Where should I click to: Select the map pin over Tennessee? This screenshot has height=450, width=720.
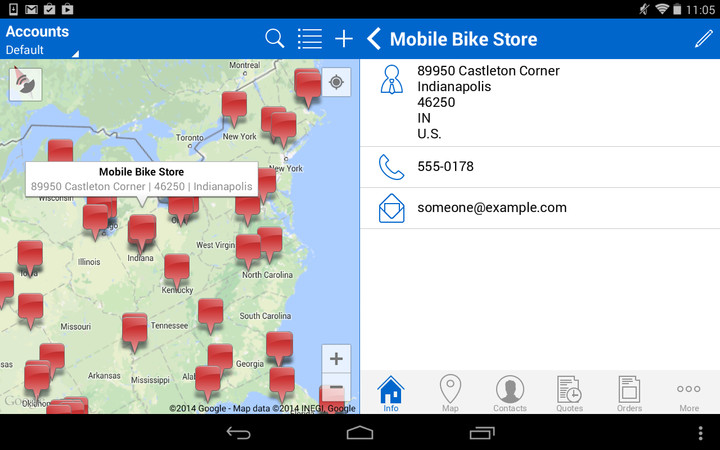click(135, 332)
